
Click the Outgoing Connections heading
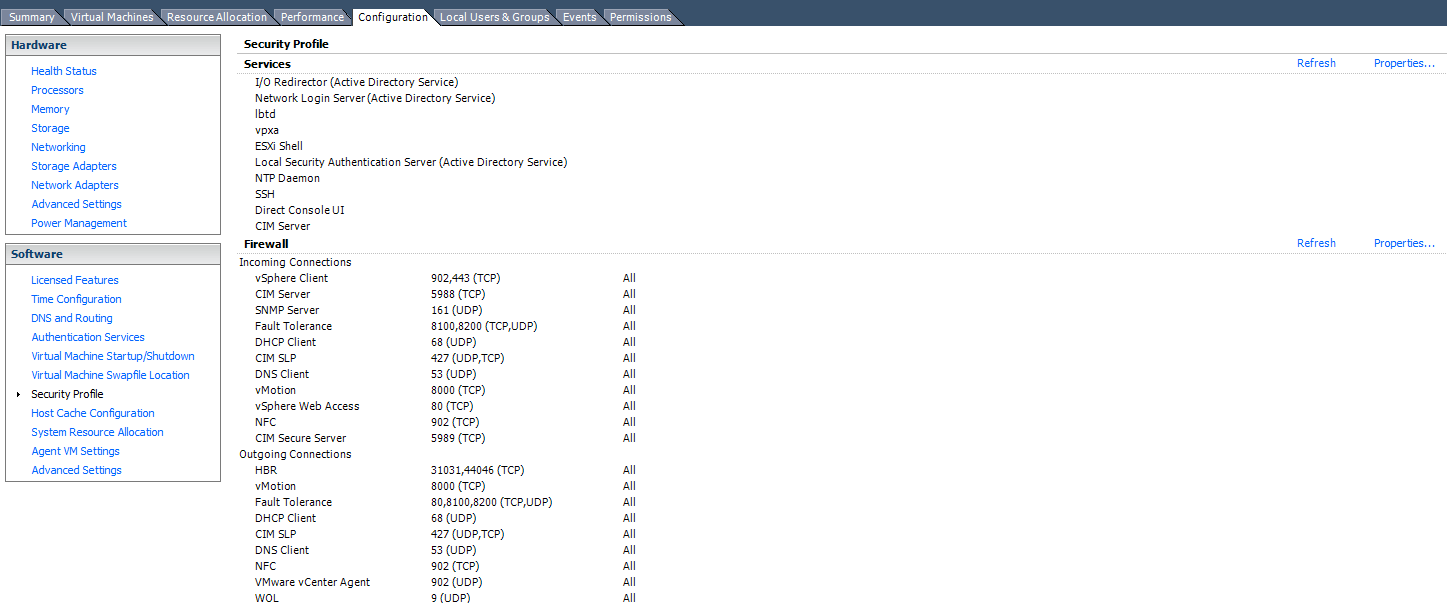tap(295, 454)
